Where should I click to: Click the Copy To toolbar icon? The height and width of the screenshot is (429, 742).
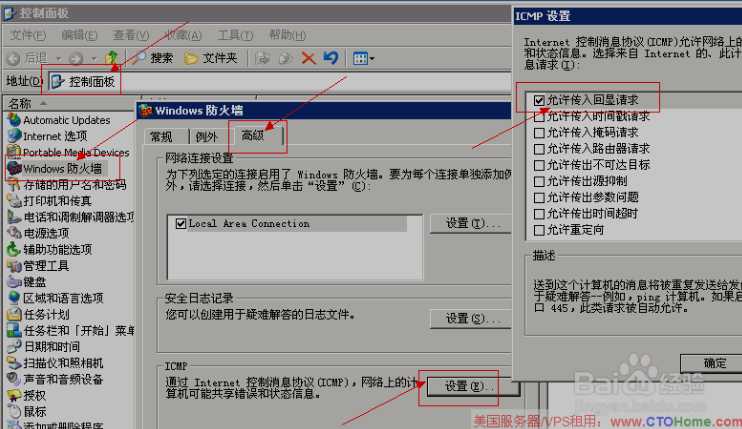(x=285, y=58)
